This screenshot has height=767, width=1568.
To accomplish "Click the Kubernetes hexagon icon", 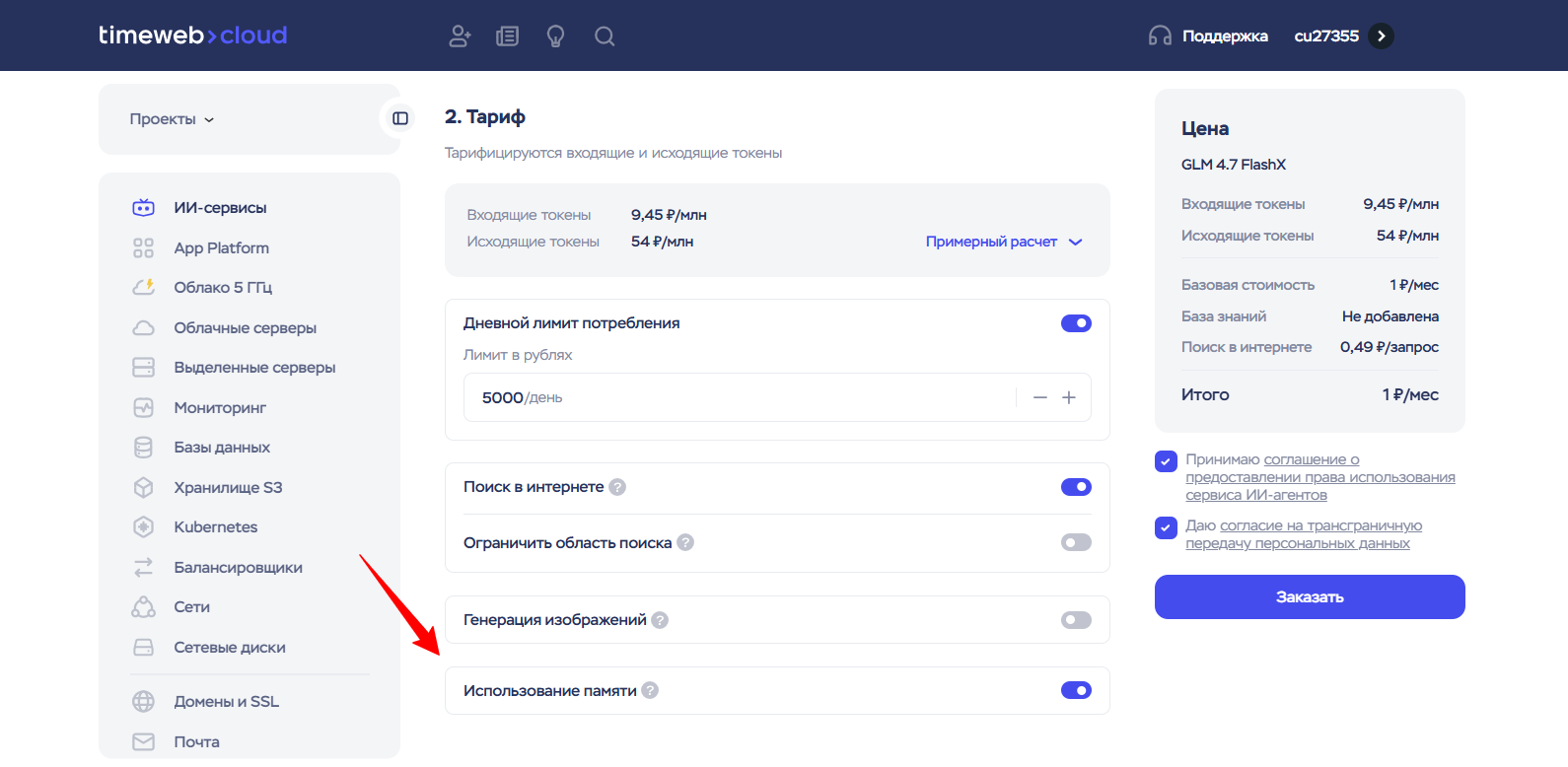I will click(144, 527).
